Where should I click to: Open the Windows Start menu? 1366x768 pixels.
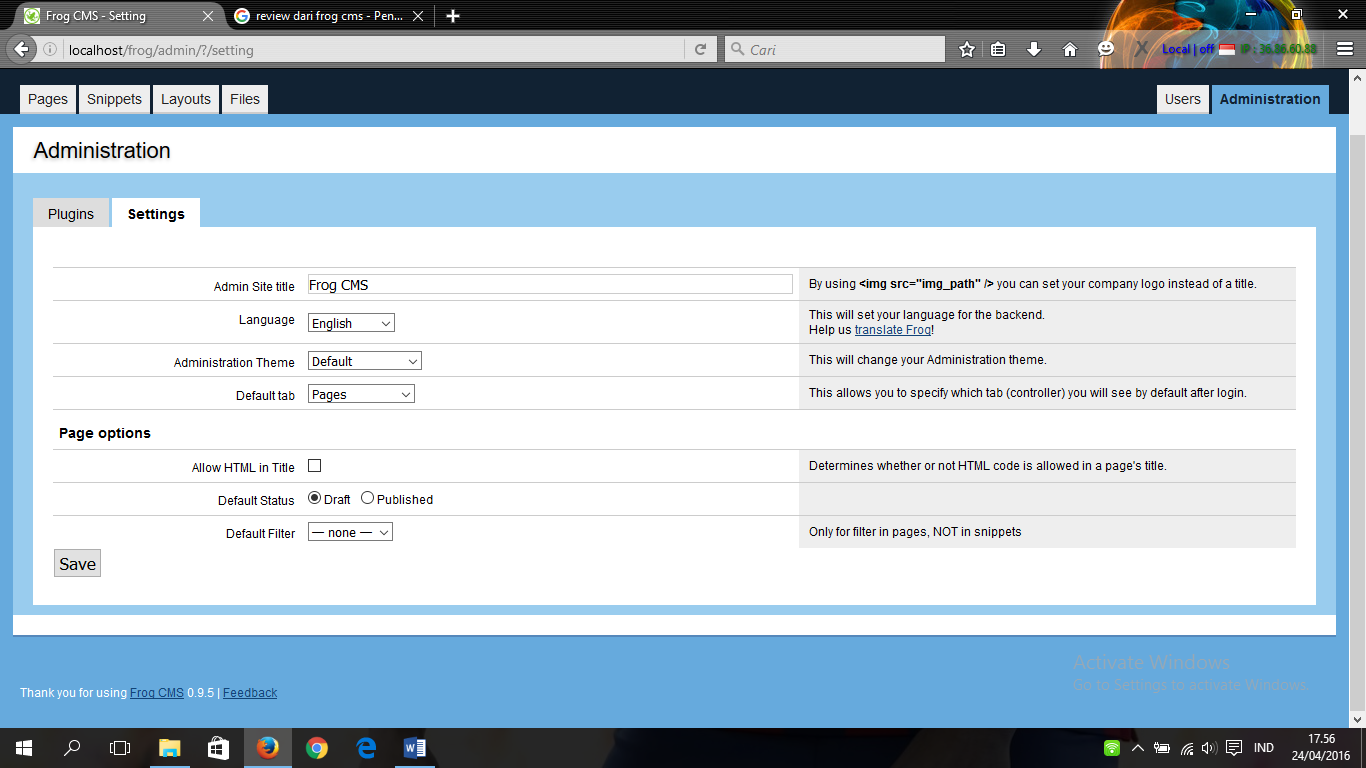coord(23,748)
